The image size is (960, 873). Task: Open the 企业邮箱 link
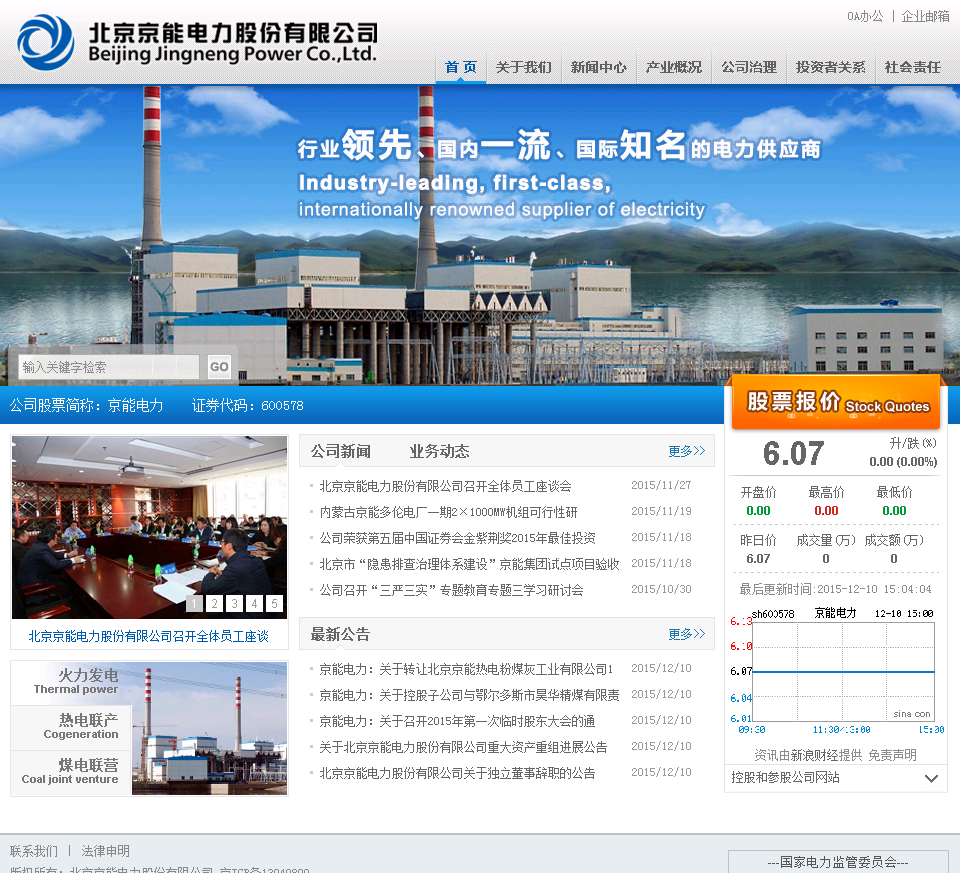click(925, 17)
